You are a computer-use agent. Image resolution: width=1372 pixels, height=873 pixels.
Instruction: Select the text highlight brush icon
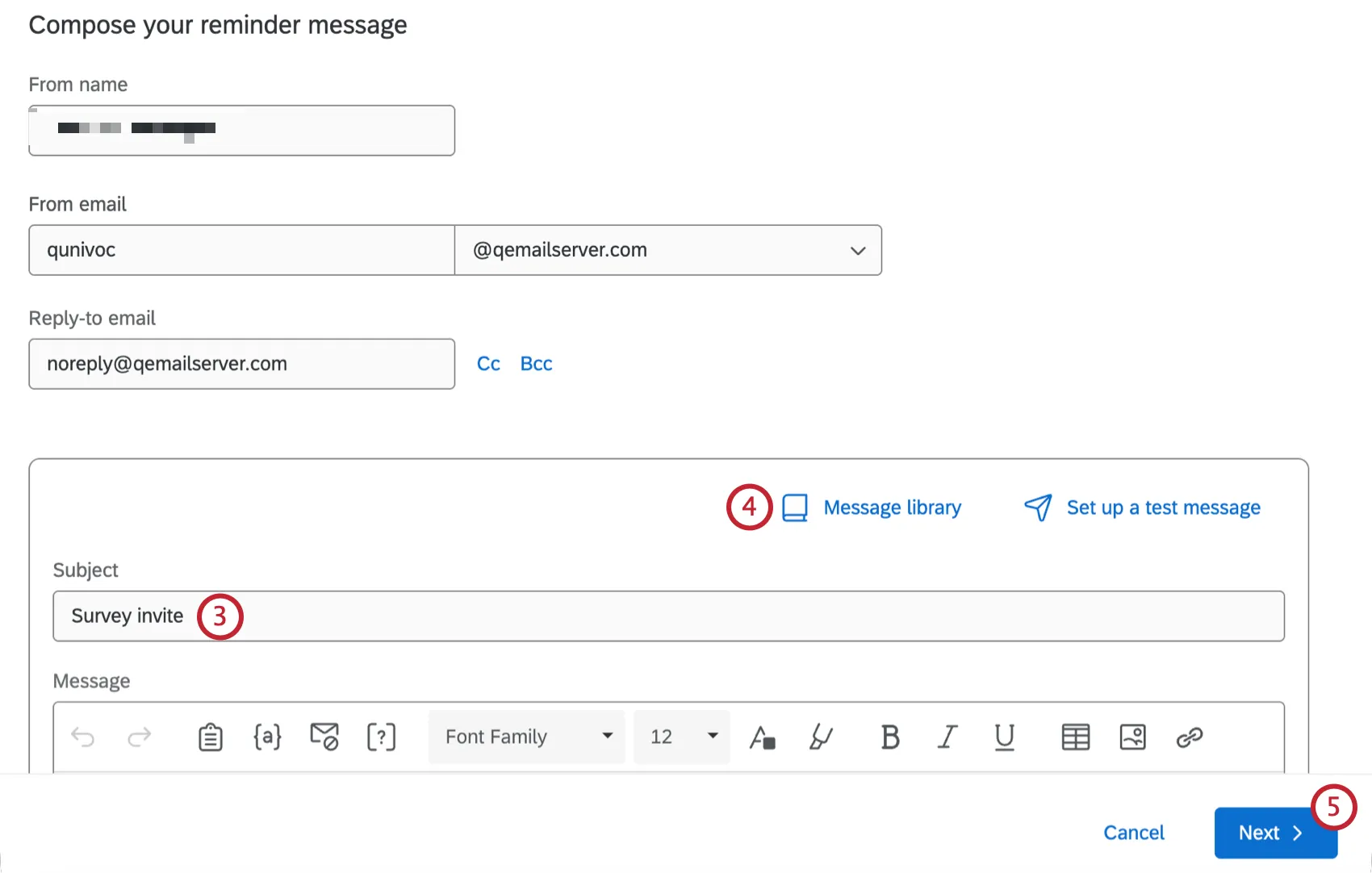pos(821,737)
